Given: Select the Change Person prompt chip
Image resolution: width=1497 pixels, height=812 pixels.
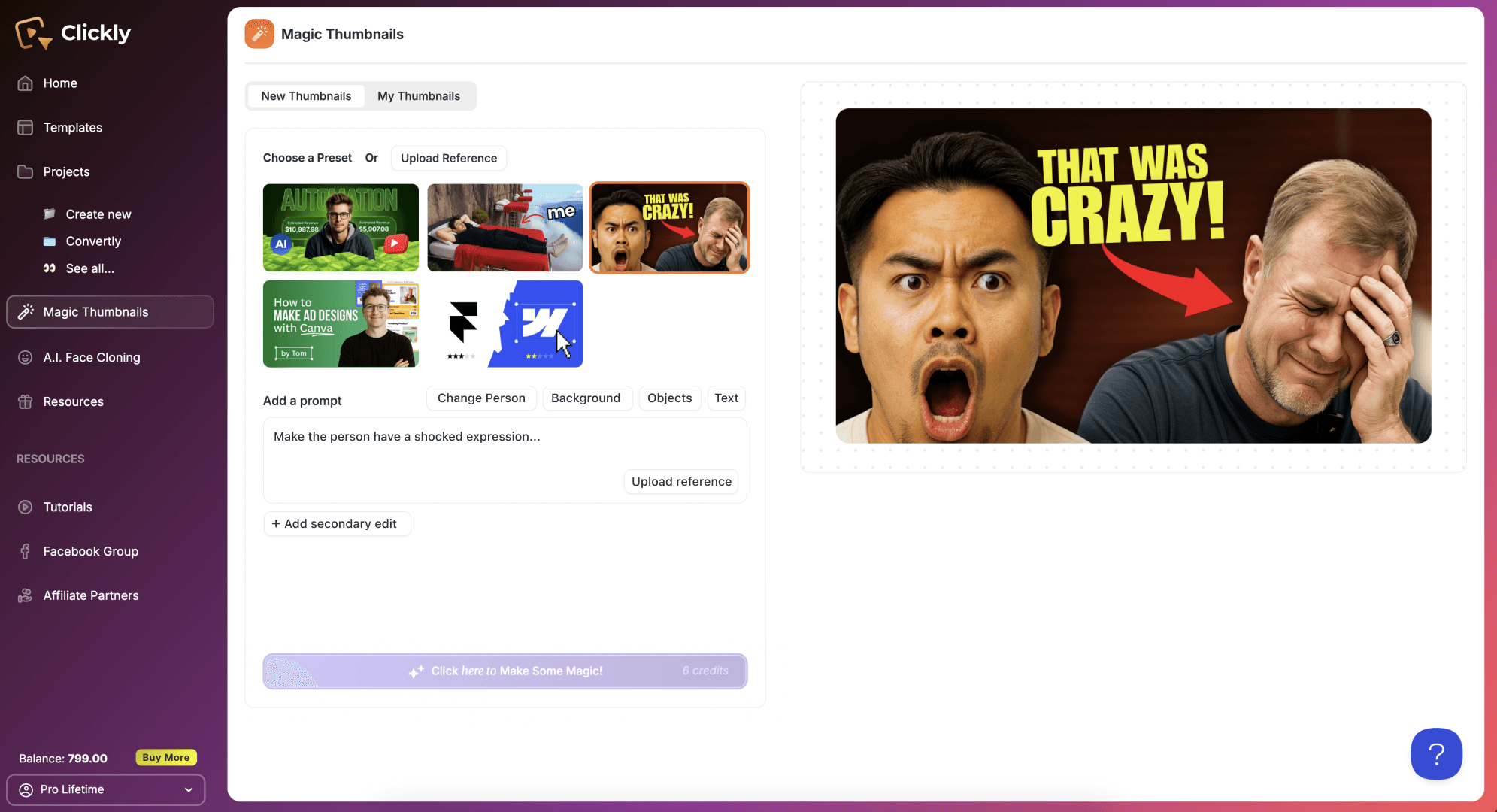Looking at the screenshot, I should pos(481,398).
